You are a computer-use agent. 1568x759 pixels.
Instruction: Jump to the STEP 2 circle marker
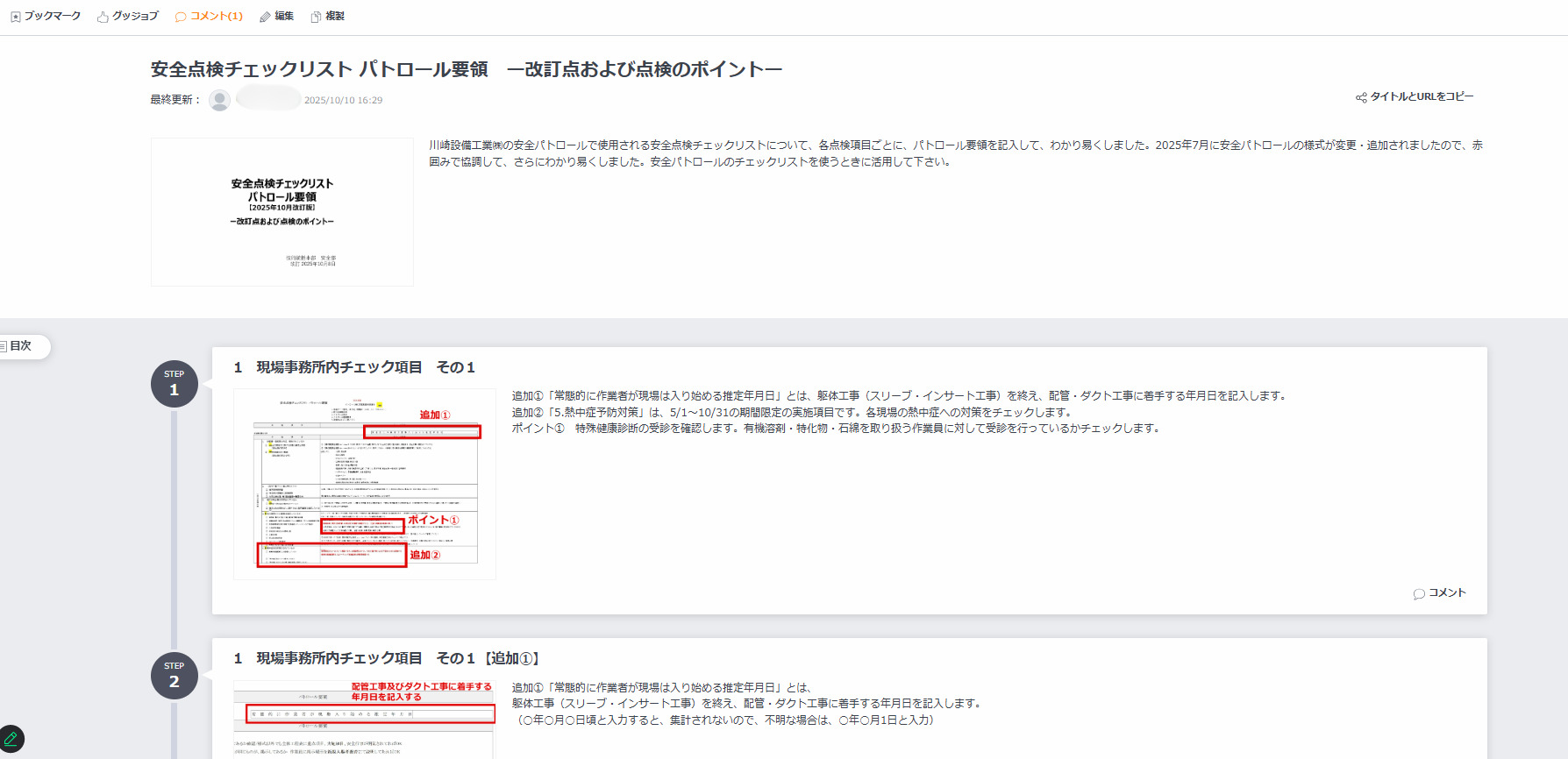[x=174, y=676]
